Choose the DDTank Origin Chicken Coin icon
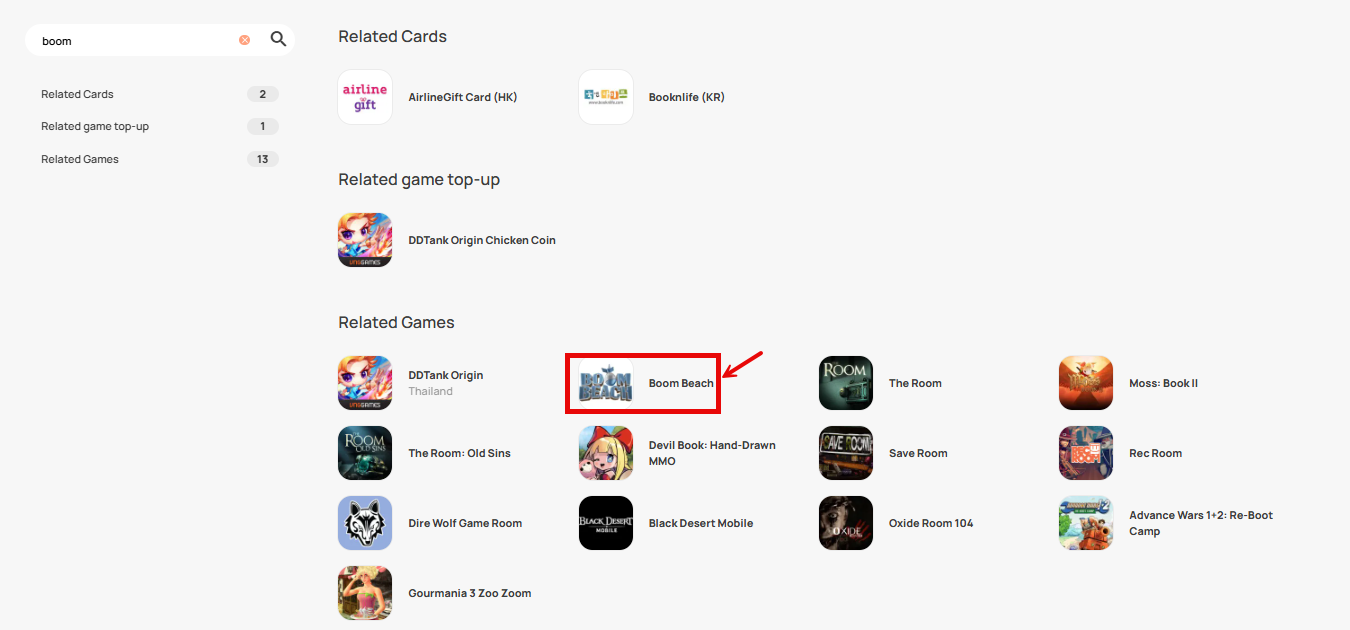Screen dimensions: 1350x630 coord(365,240)
